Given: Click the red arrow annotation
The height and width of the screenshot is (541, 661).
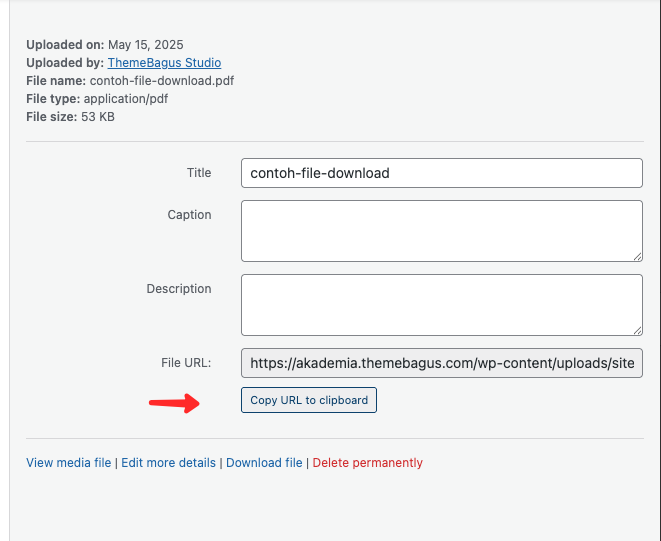Looking at the screenshot, I should pyautogui.click(x=175, y=404).
